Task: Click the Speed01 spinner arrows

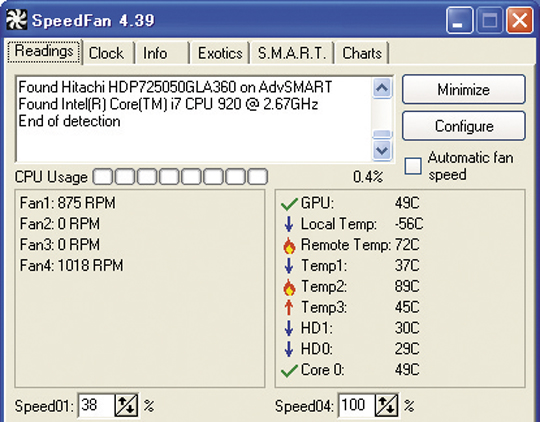Action: [126, 405]
